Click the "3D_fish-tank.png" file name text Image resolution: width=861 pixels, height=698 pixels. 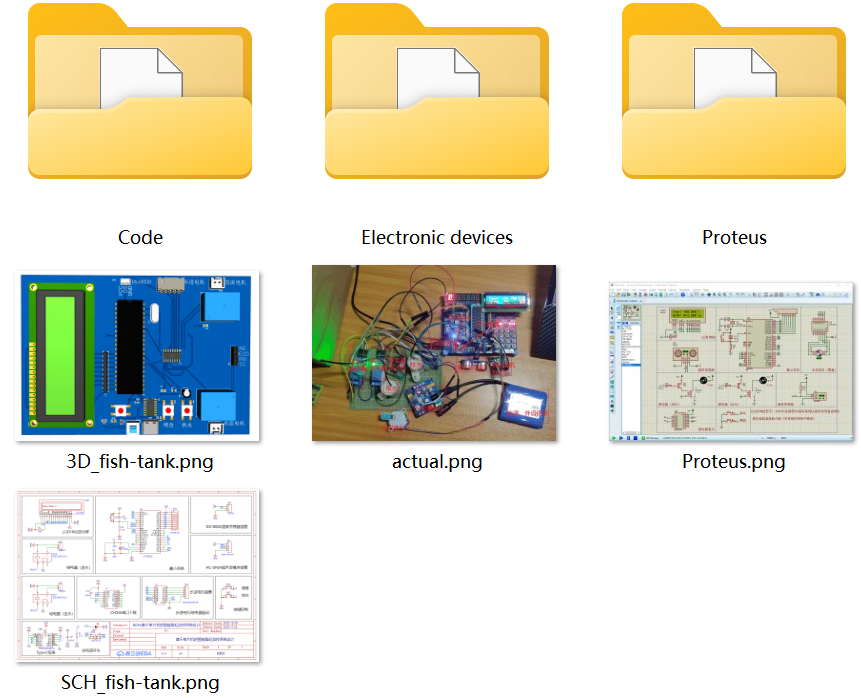(139, 462)
